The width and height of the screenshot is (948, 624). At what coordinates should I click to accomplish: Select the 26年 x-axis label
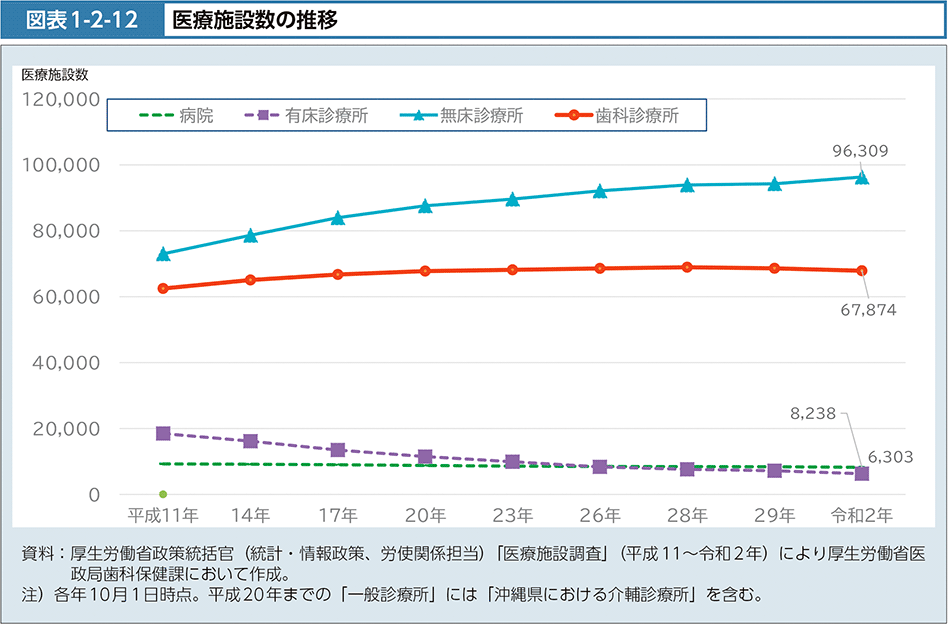[600, 516]
